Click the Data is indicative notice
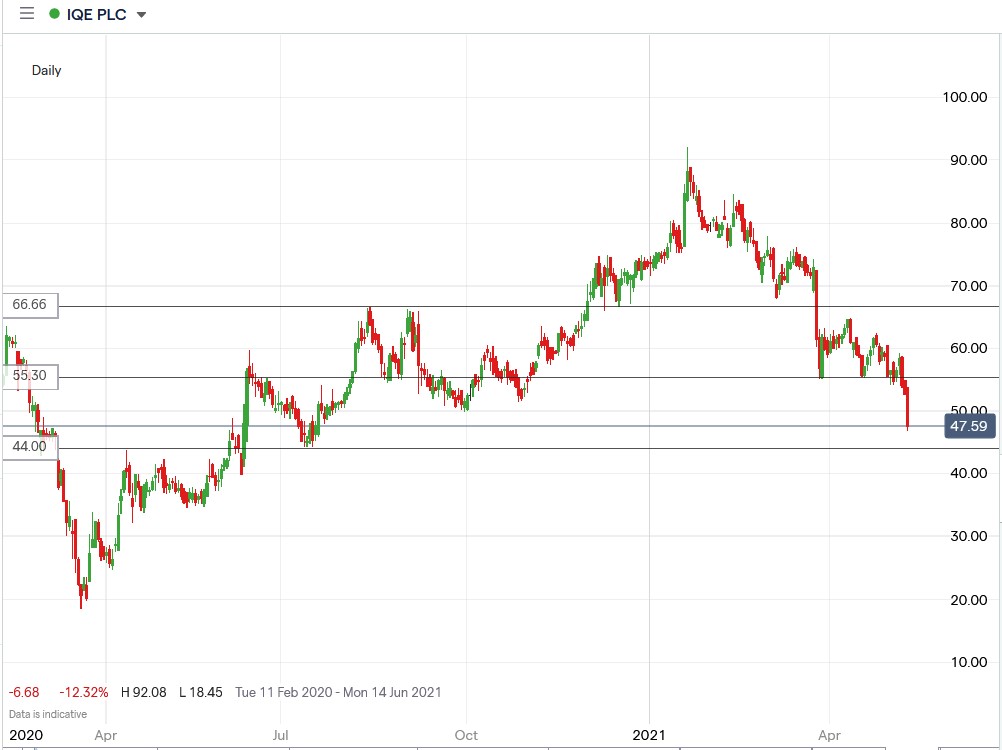Image resolution: width=1002 pixels, height=750 pixels. (x=48, y=714)
